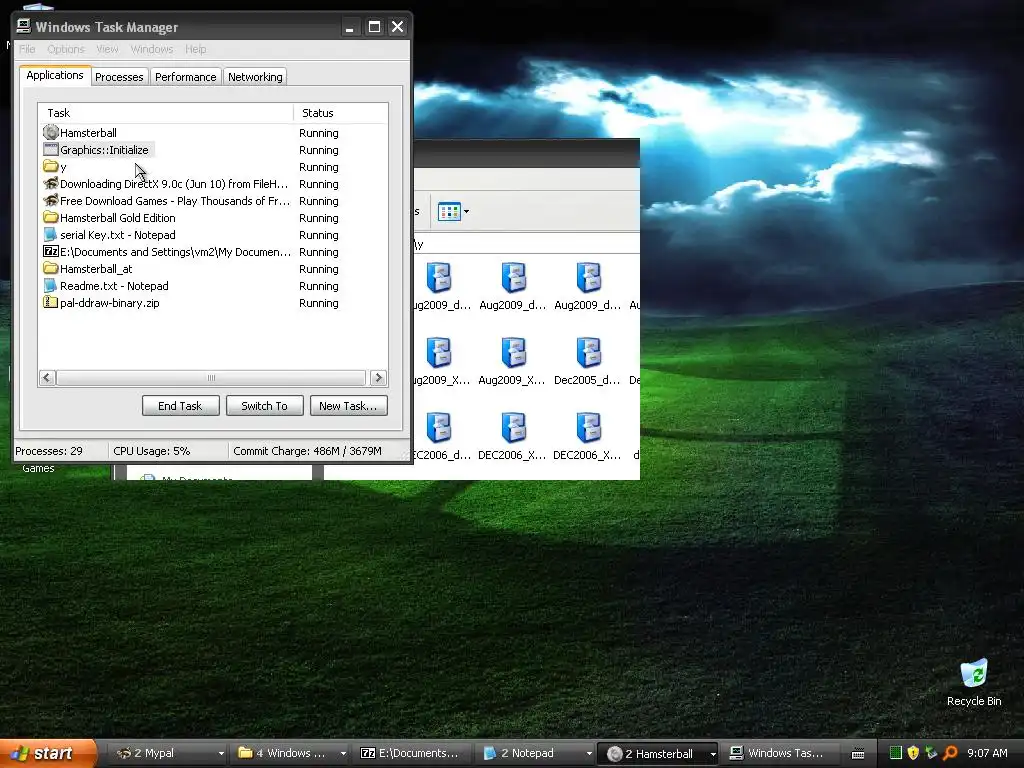Select serial Key.txt - Notepad task
This screenshot has width=1024, height=768.
(x=212, y=234)
